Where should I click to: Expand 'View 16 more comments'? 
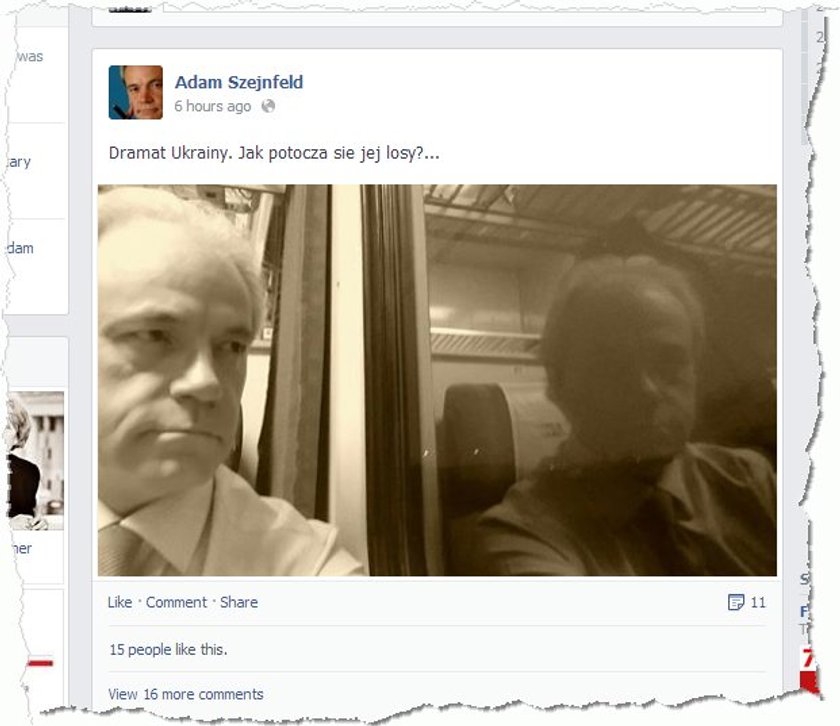[x=186, y=694]
